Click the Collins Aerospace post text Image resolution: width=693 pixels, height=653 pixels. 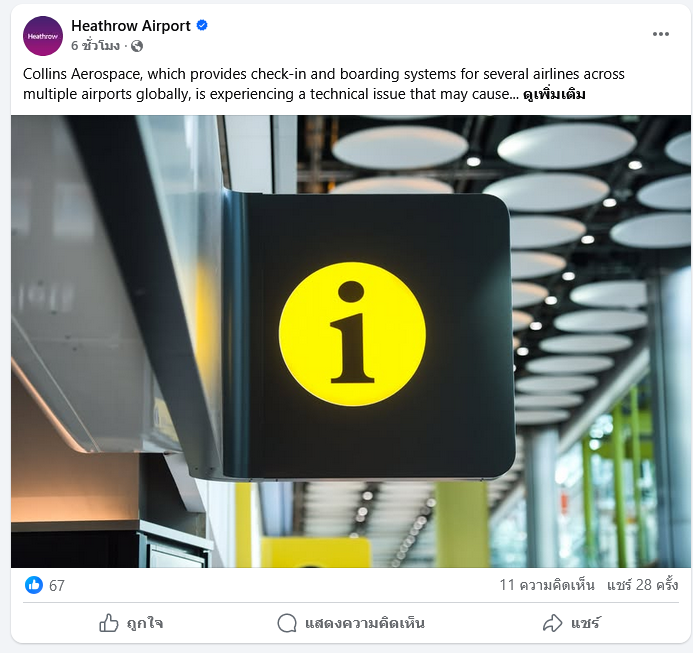tap(324, 84)
